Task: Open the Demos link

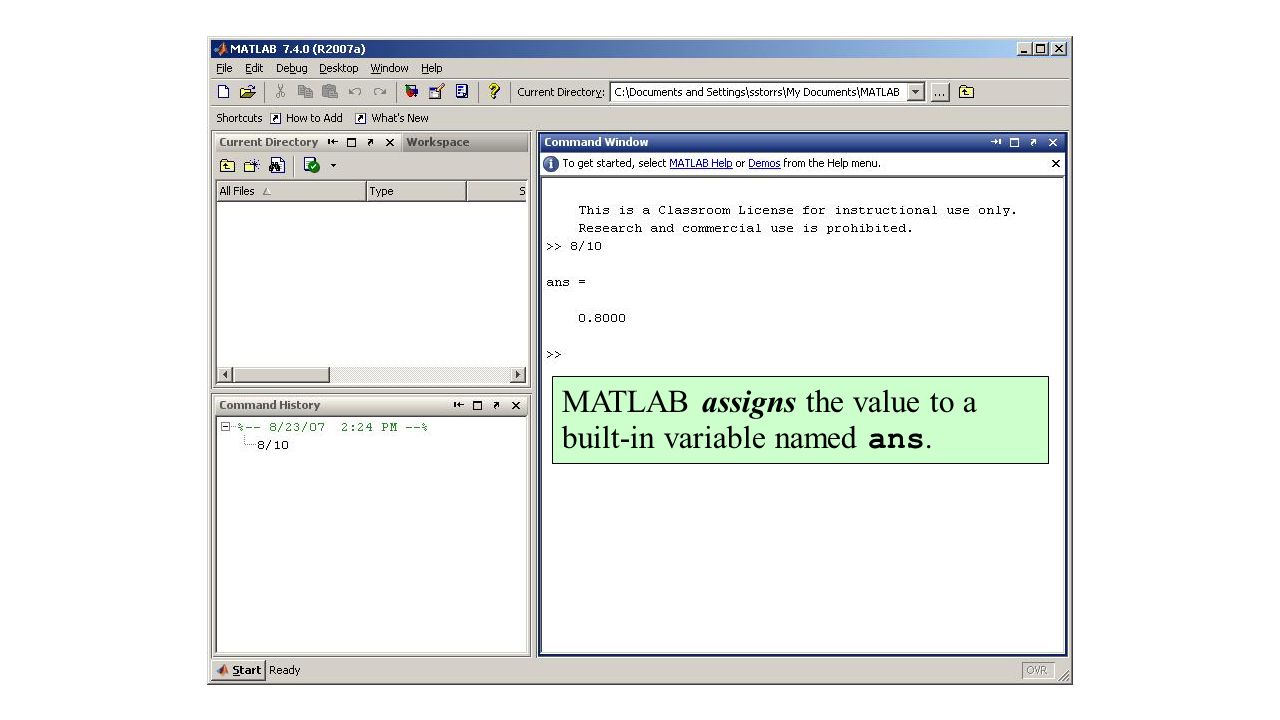Action: click(764, 163)
